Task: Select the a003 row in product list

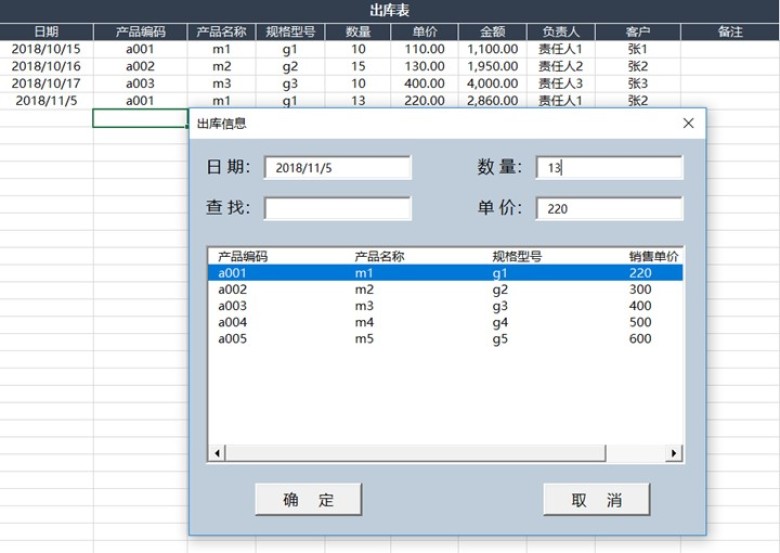Action: coord(445,306)
